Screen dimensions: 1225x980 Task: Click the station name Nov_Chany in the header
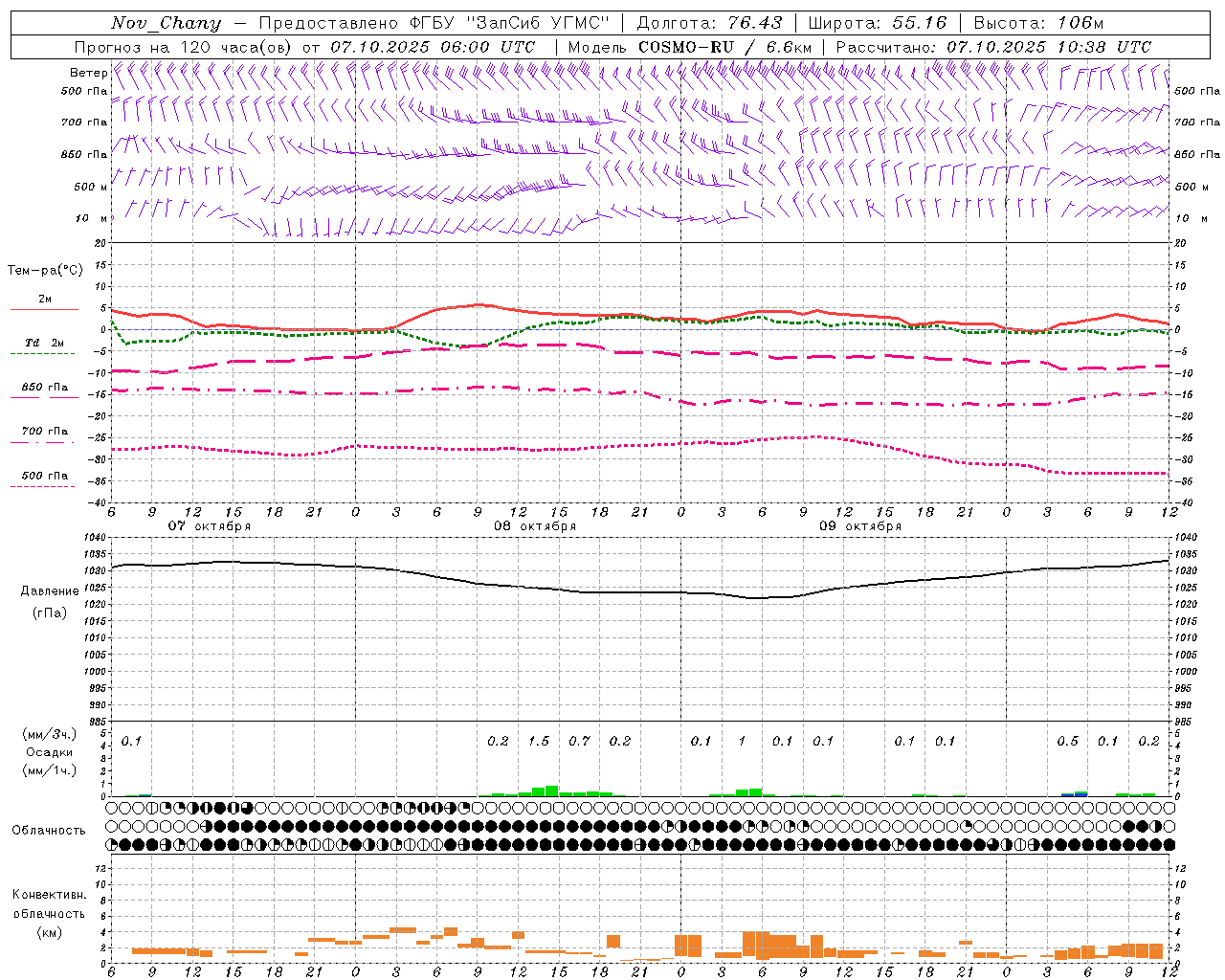click(166, 23)
